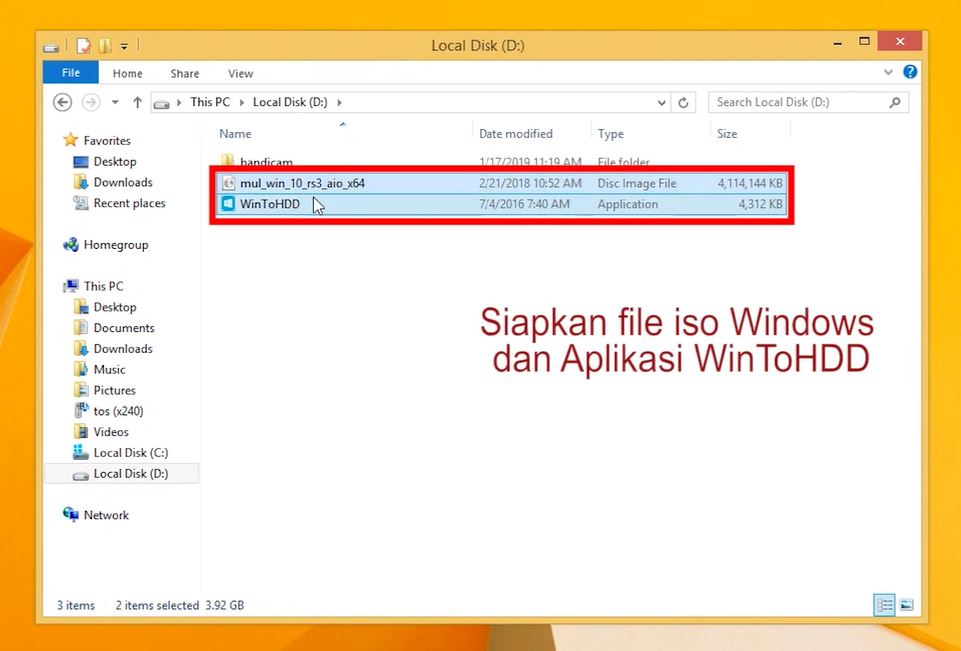961x651 pixels.
Task: Expand the arrow after This PC breadcrumb
Action: [241, 102]
